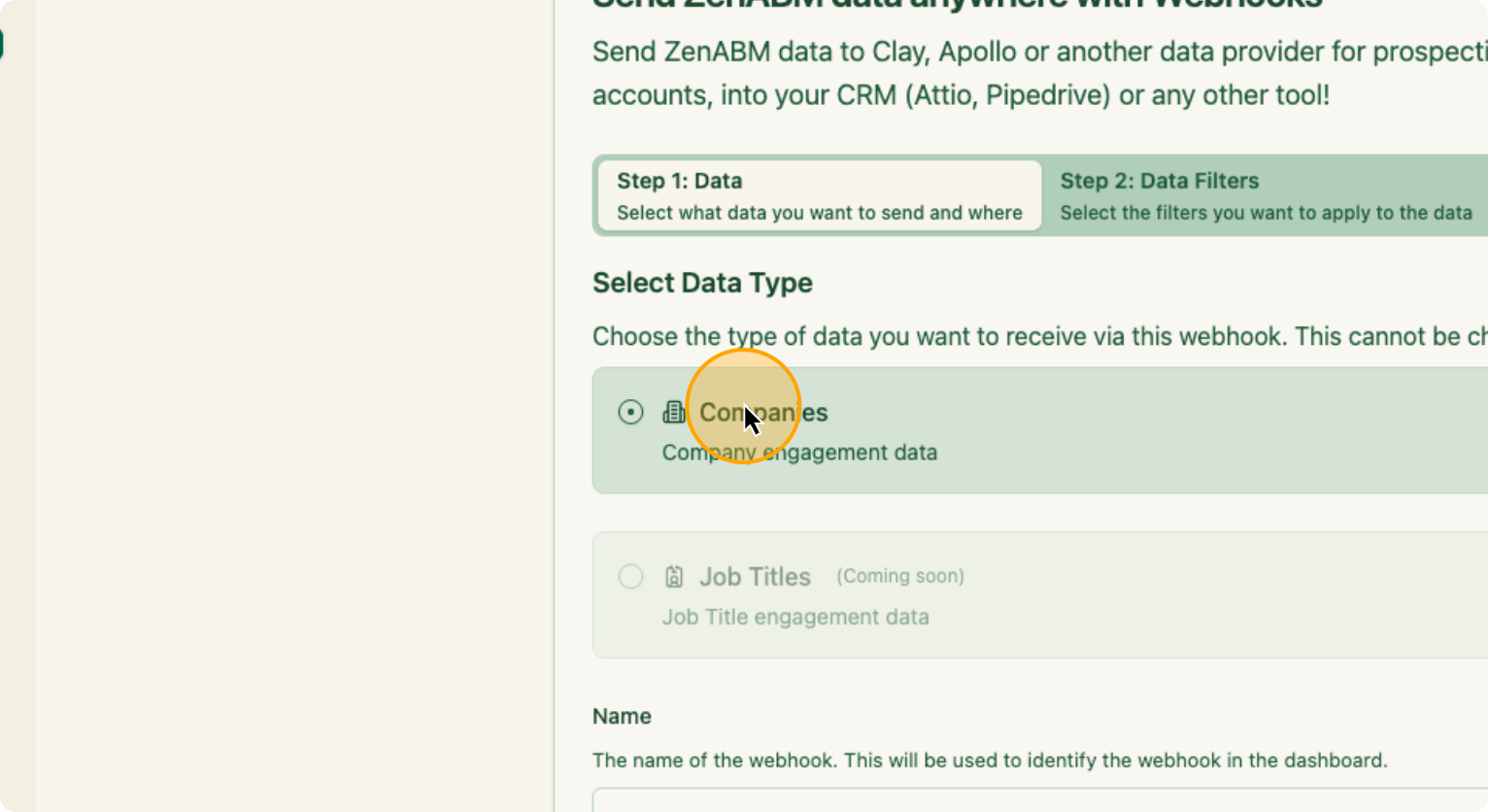Click the filled radio indicator for Companies
This screenshot has height=812, width=1488.
630,412
